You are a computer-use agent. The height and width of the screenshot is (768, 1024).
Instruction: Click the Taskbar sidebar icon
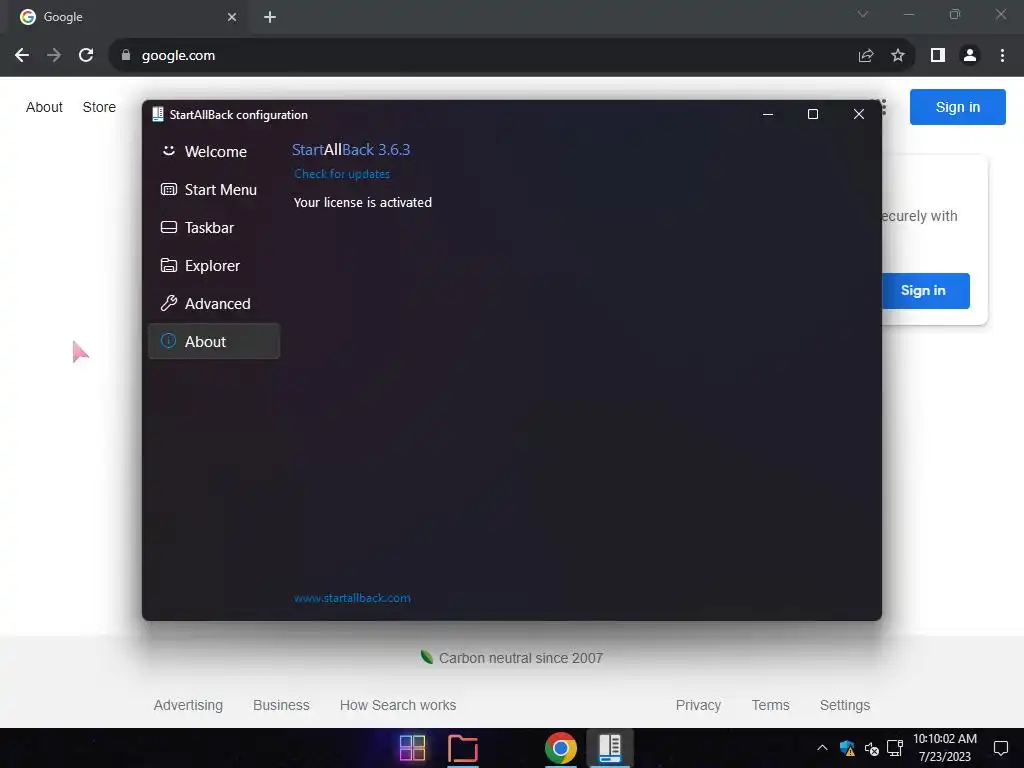(x=168, y=227)
